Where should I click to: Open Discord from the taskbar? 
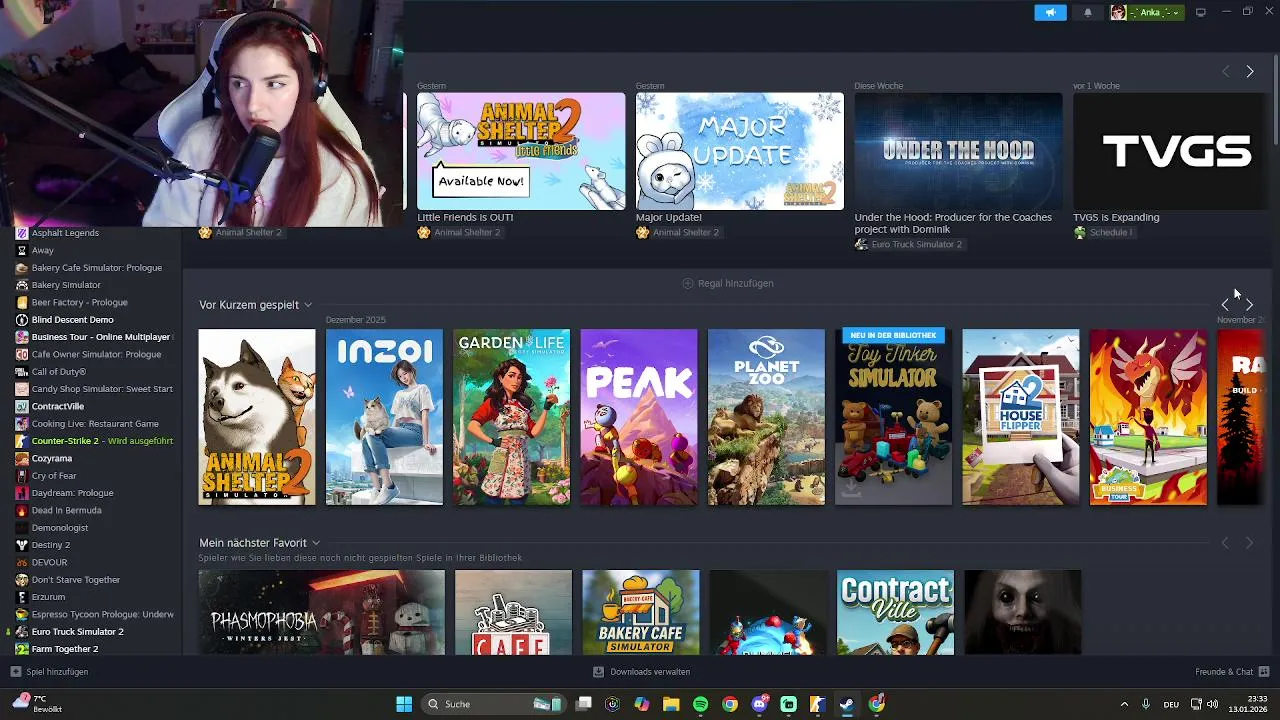759,704
